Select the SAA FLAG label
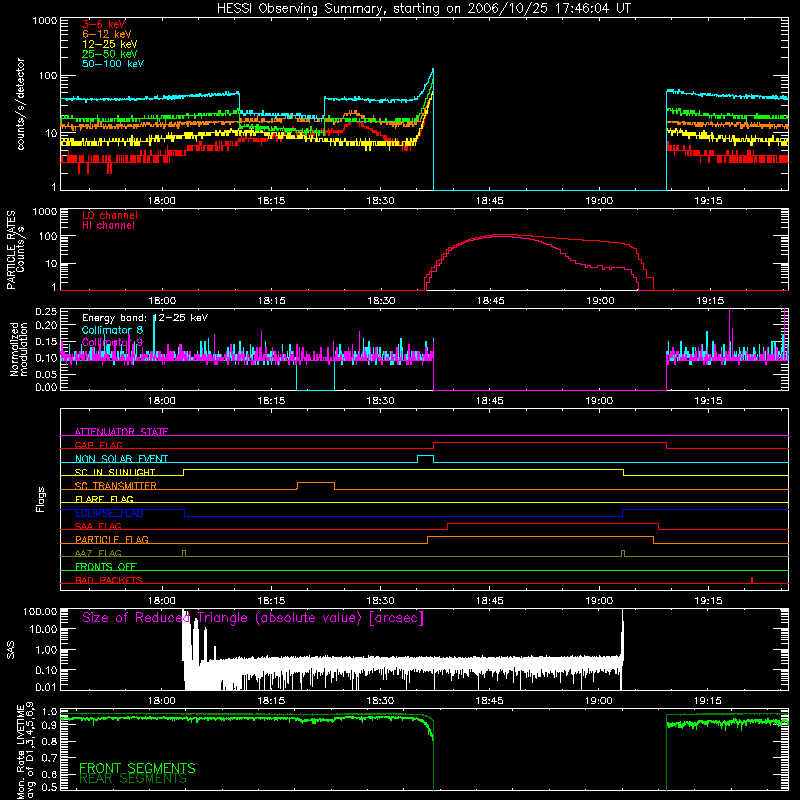800x800 pixels. click(x=98, y=526)
